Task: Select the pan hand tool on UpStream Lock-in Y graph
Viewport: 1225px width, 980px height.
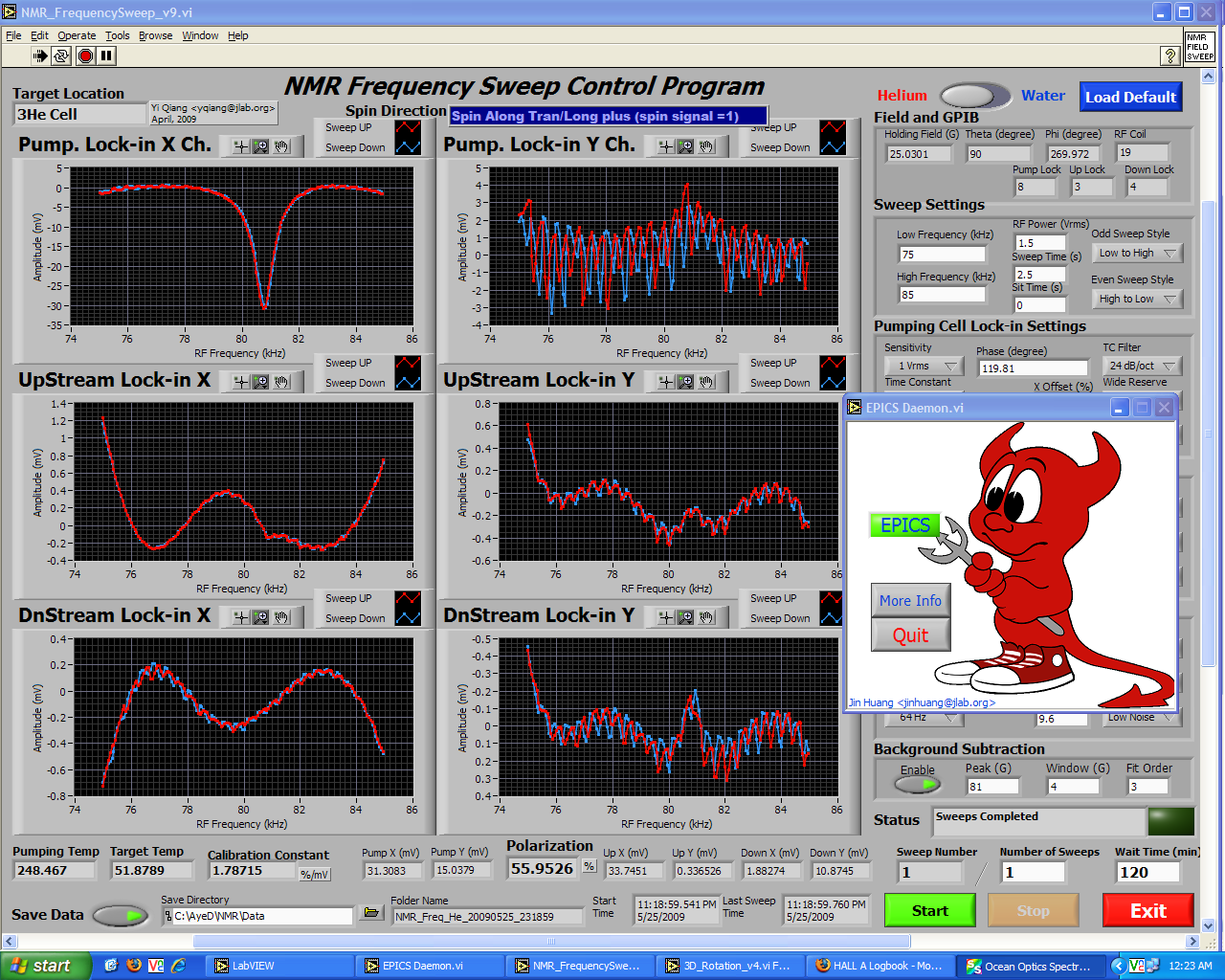Action: [x=707, y=382]
